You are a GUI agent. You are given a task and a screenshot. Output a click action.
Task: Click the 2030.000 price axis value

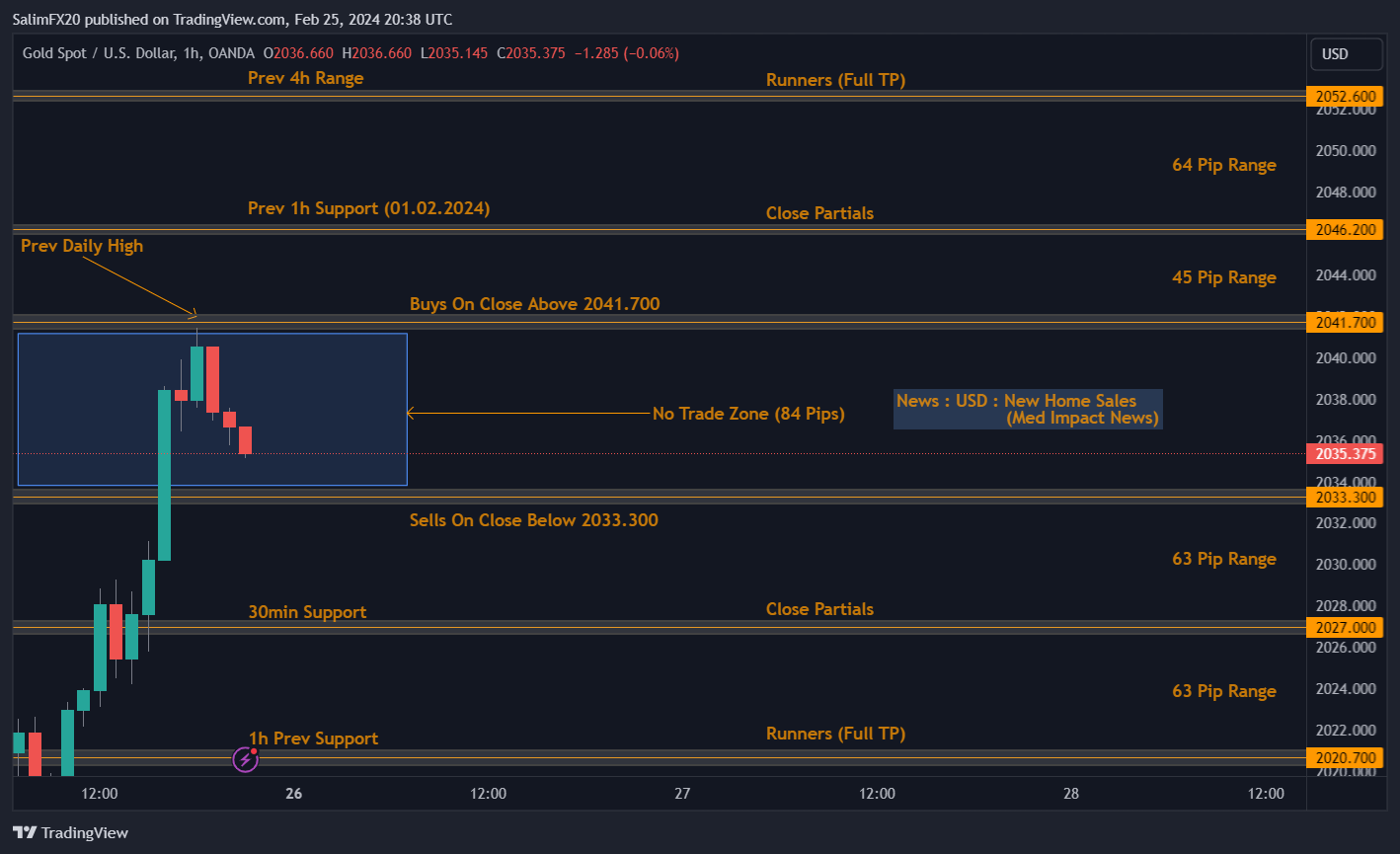(1344, 565)
